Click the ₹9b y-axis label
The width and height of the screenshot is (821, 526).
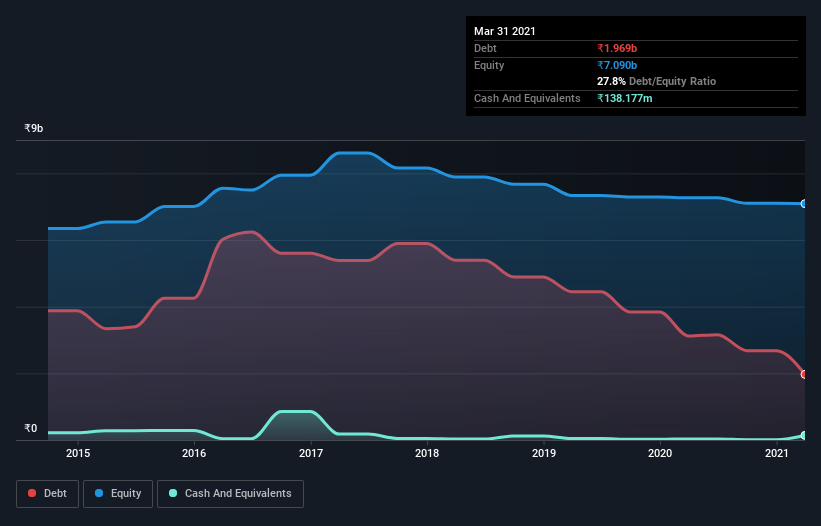(x=34, y=128)
